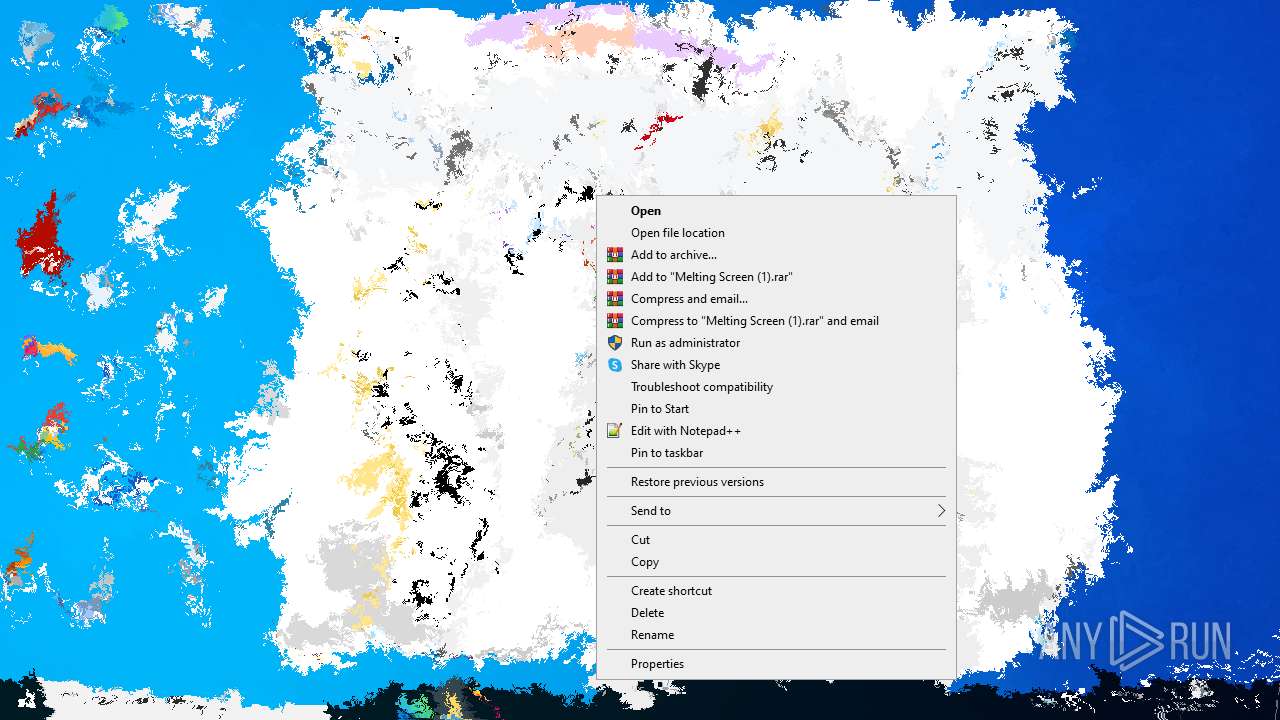Select Cut in the context menu
The image size is (1280, 720).
click(x=776, y=540)
